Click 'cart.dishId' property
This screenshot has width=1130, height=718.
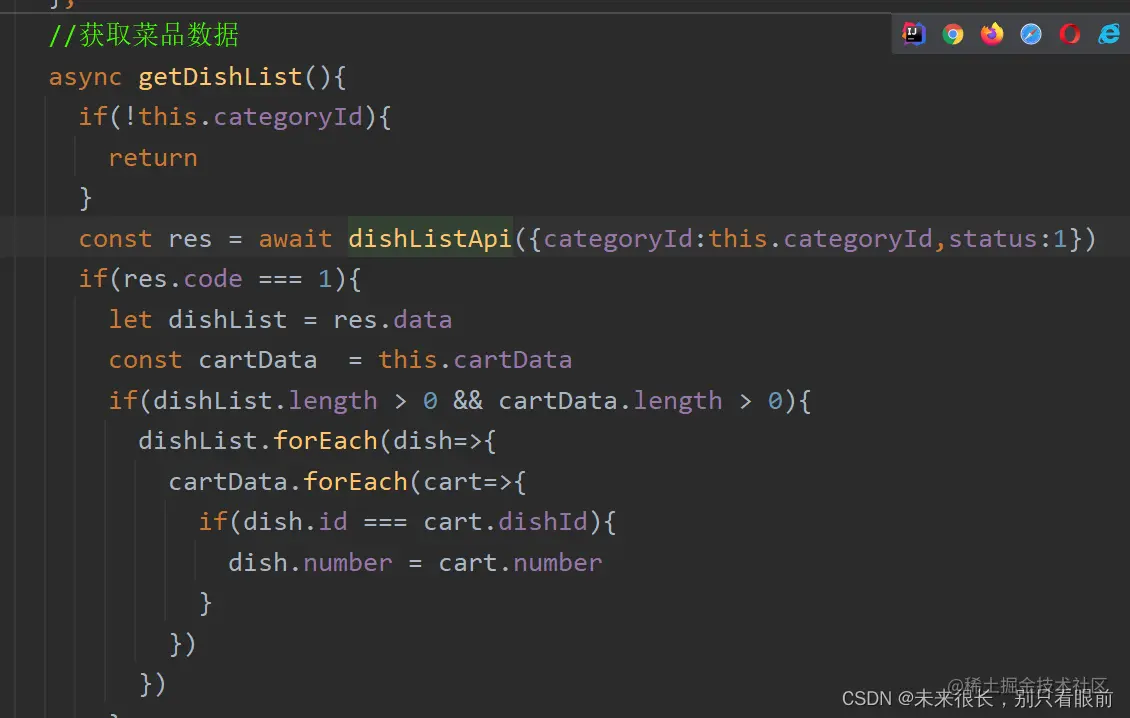506,521
